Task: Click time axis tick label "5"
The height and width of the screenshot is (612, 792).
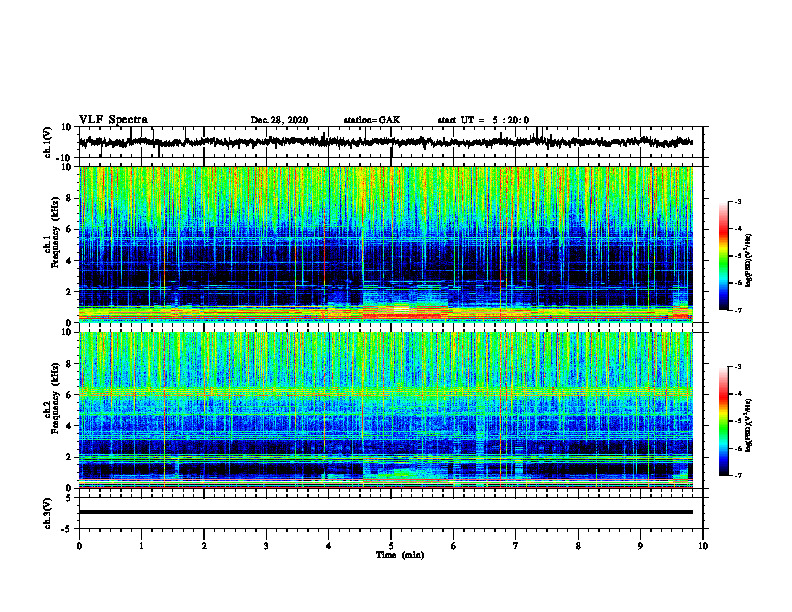Action: point(391,546)
